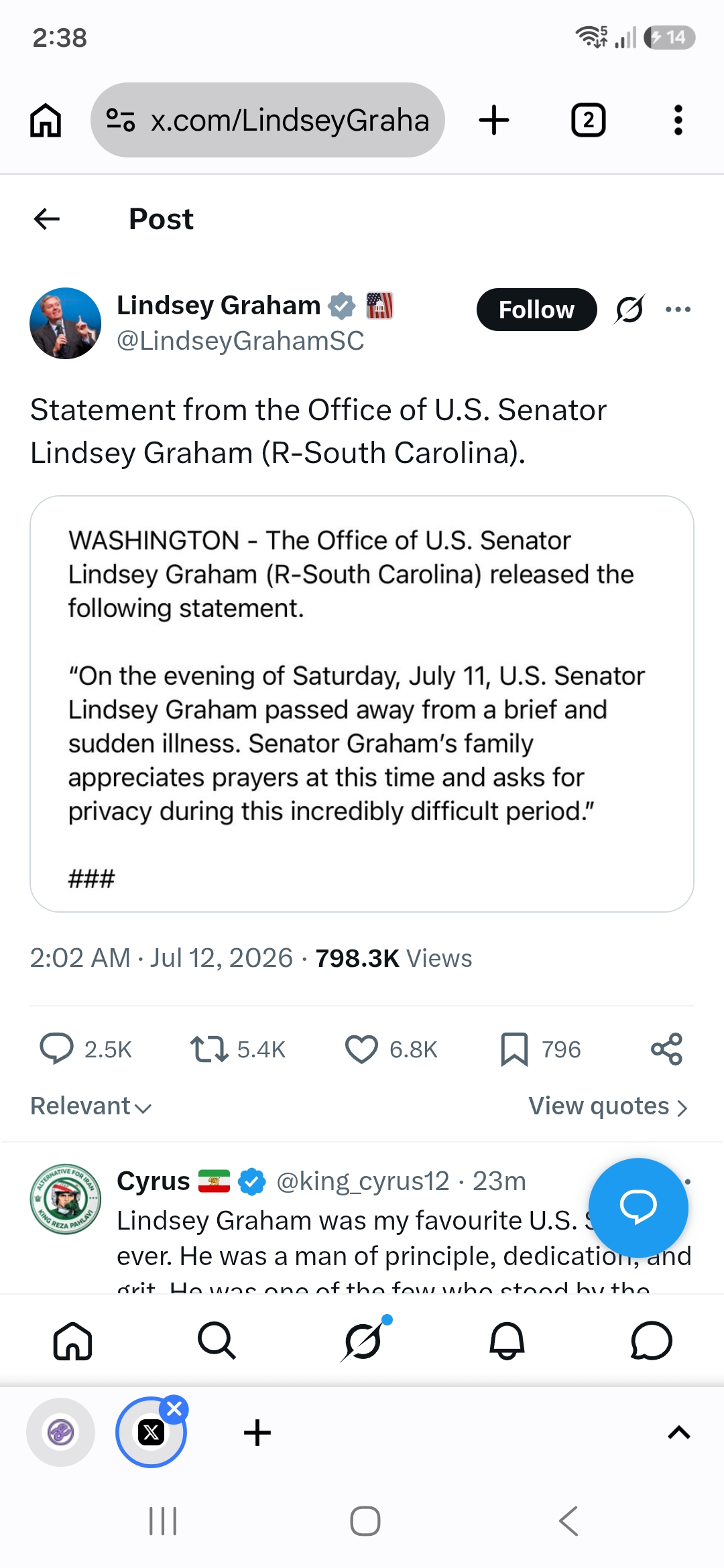This screenshot has width=724, height=1568.
Task: Open Grok icon beside Follow button
Action: click(629, 310)
